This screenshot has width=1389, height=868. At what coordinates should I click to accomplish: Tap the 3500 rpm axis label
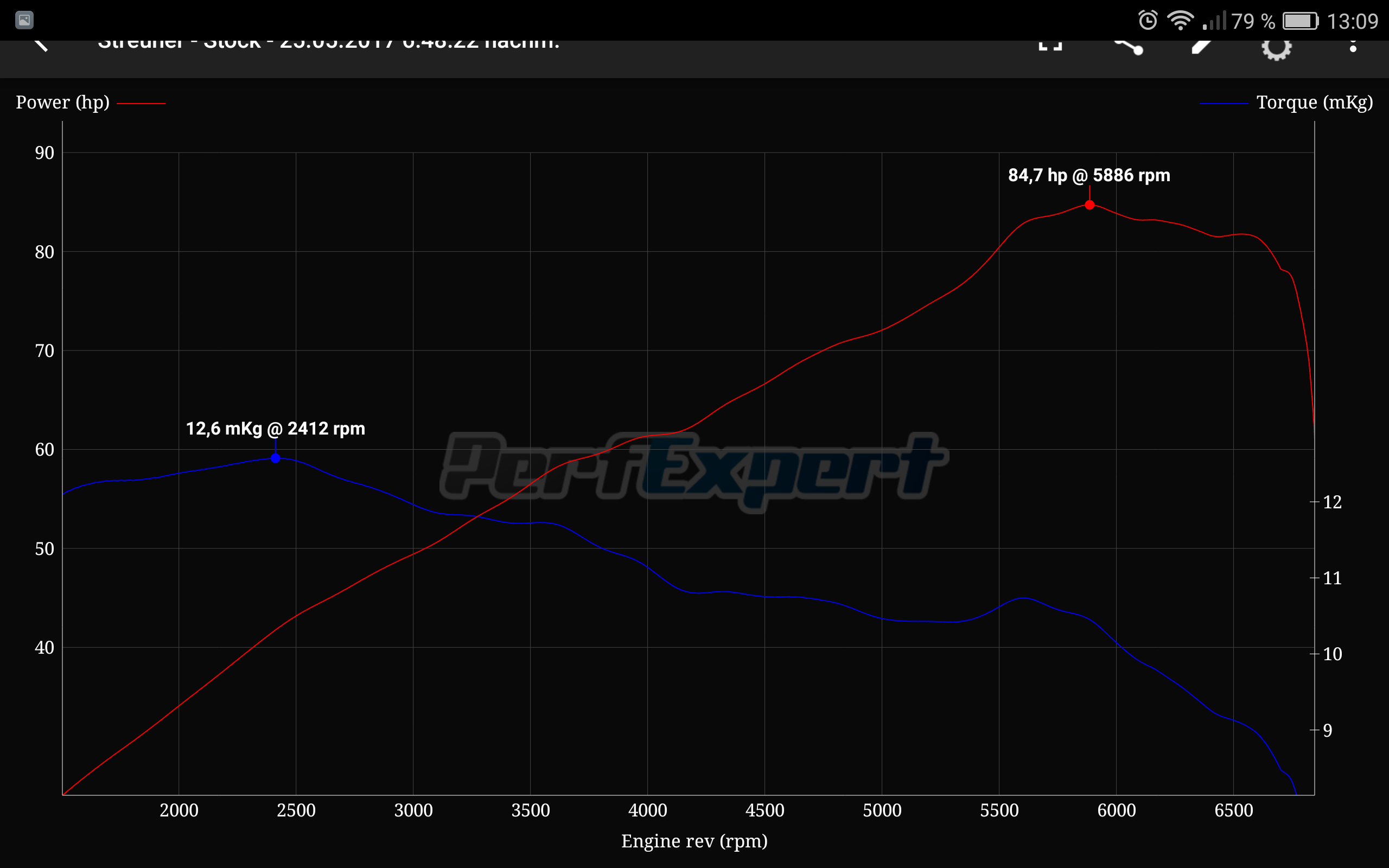530,810
